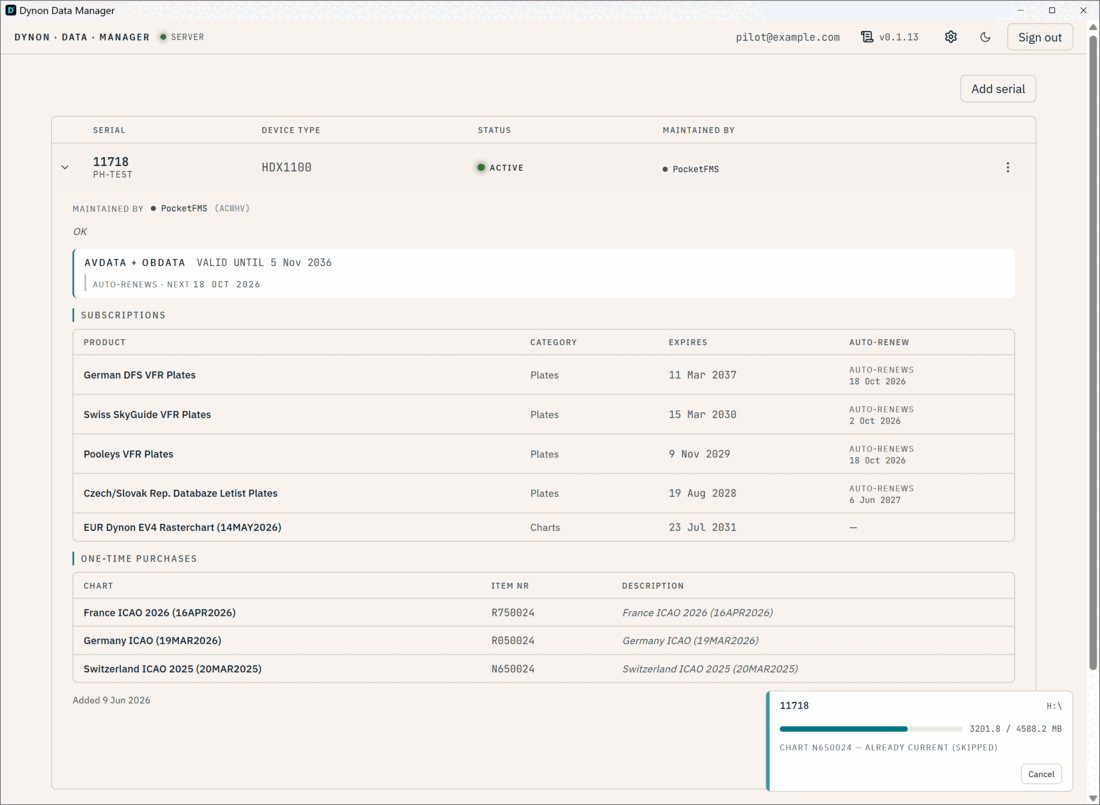Select the Swiss SkyGuide VFR Plates row
This screenshot has width=1100, height=805.
(544, 414)
